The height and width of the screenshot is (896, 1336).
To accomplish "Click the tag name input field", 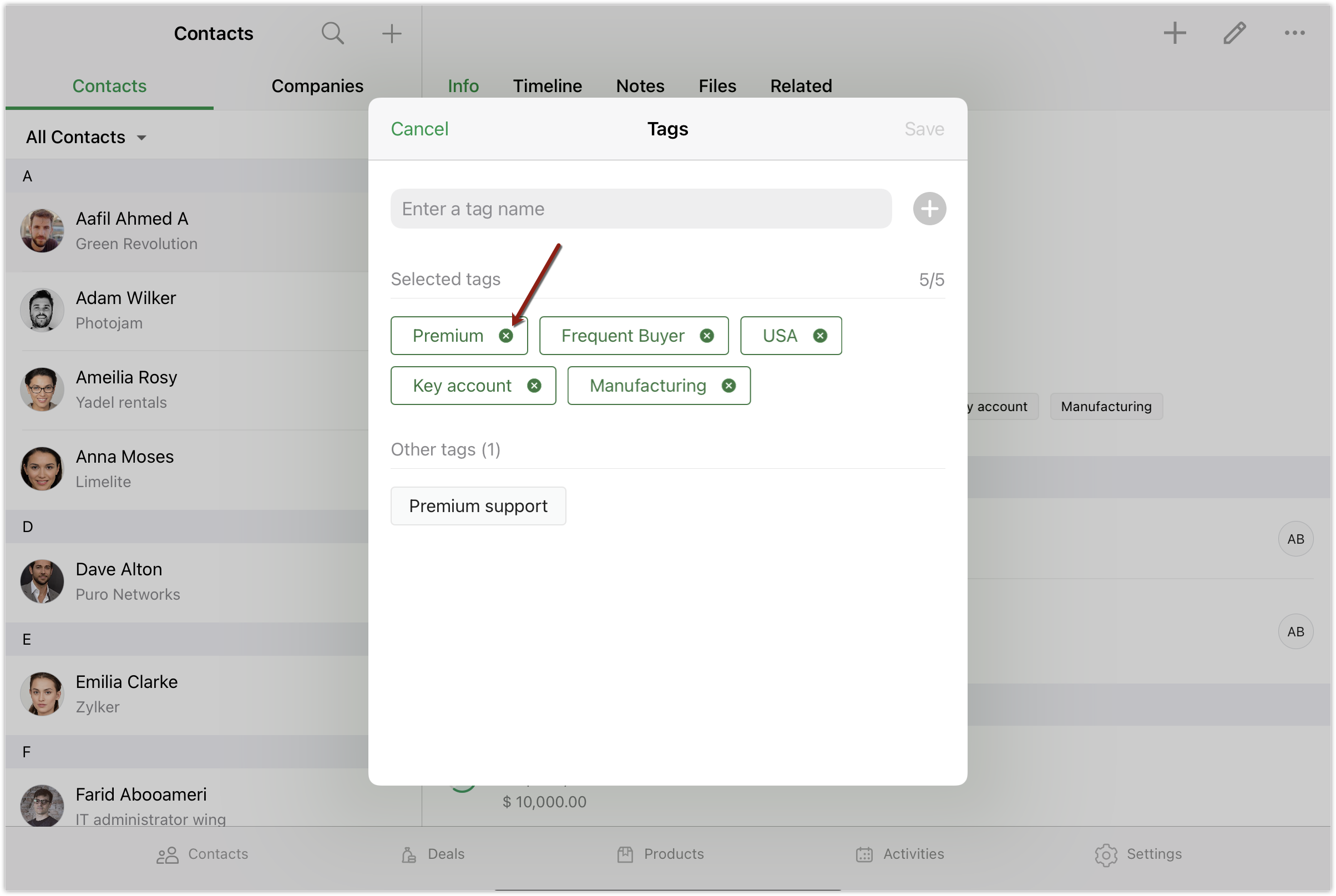I will coord(641,209).
